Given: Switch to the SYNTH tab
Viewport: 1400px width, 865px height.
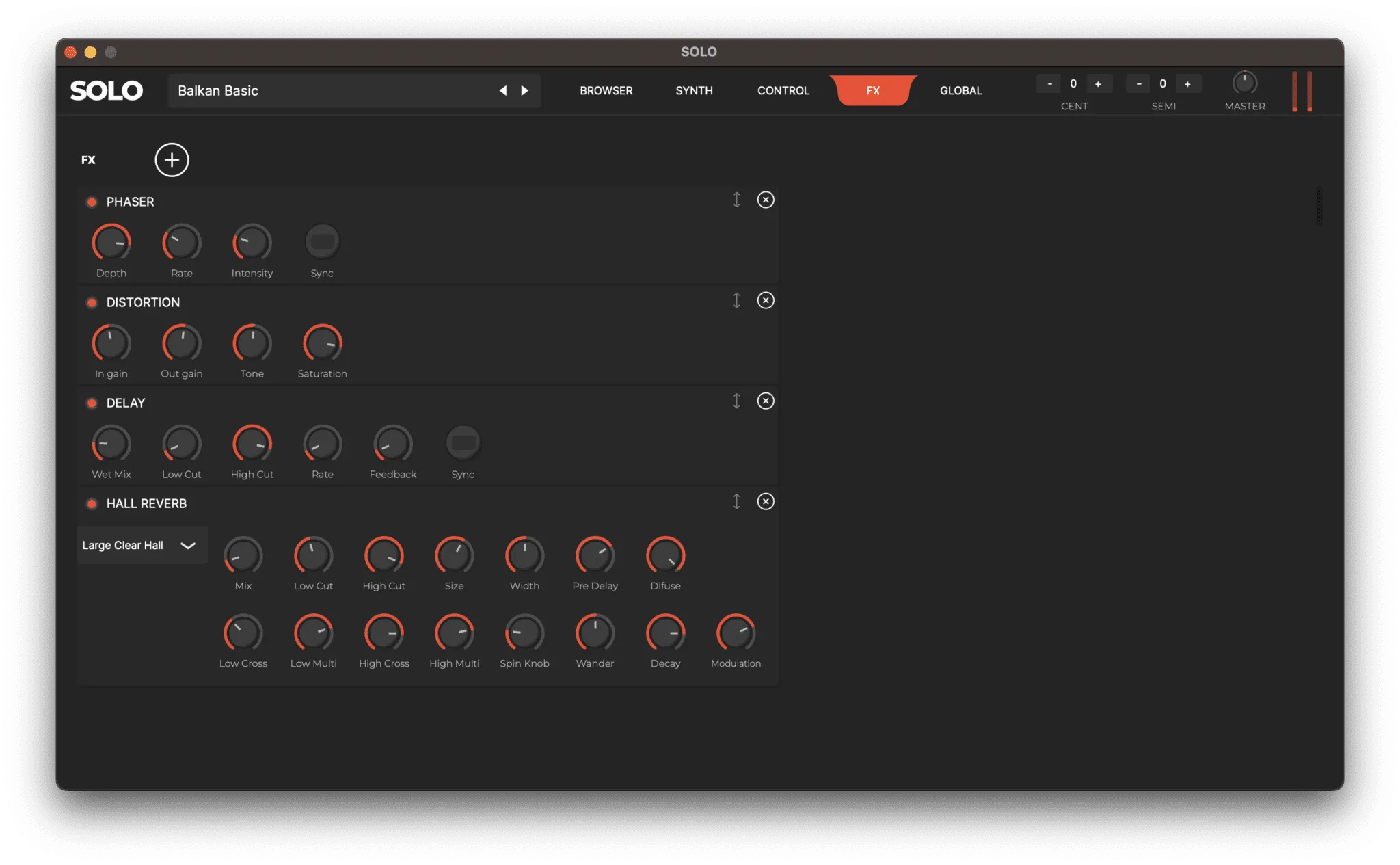Looking at the screenshot, I should point(694,91).
